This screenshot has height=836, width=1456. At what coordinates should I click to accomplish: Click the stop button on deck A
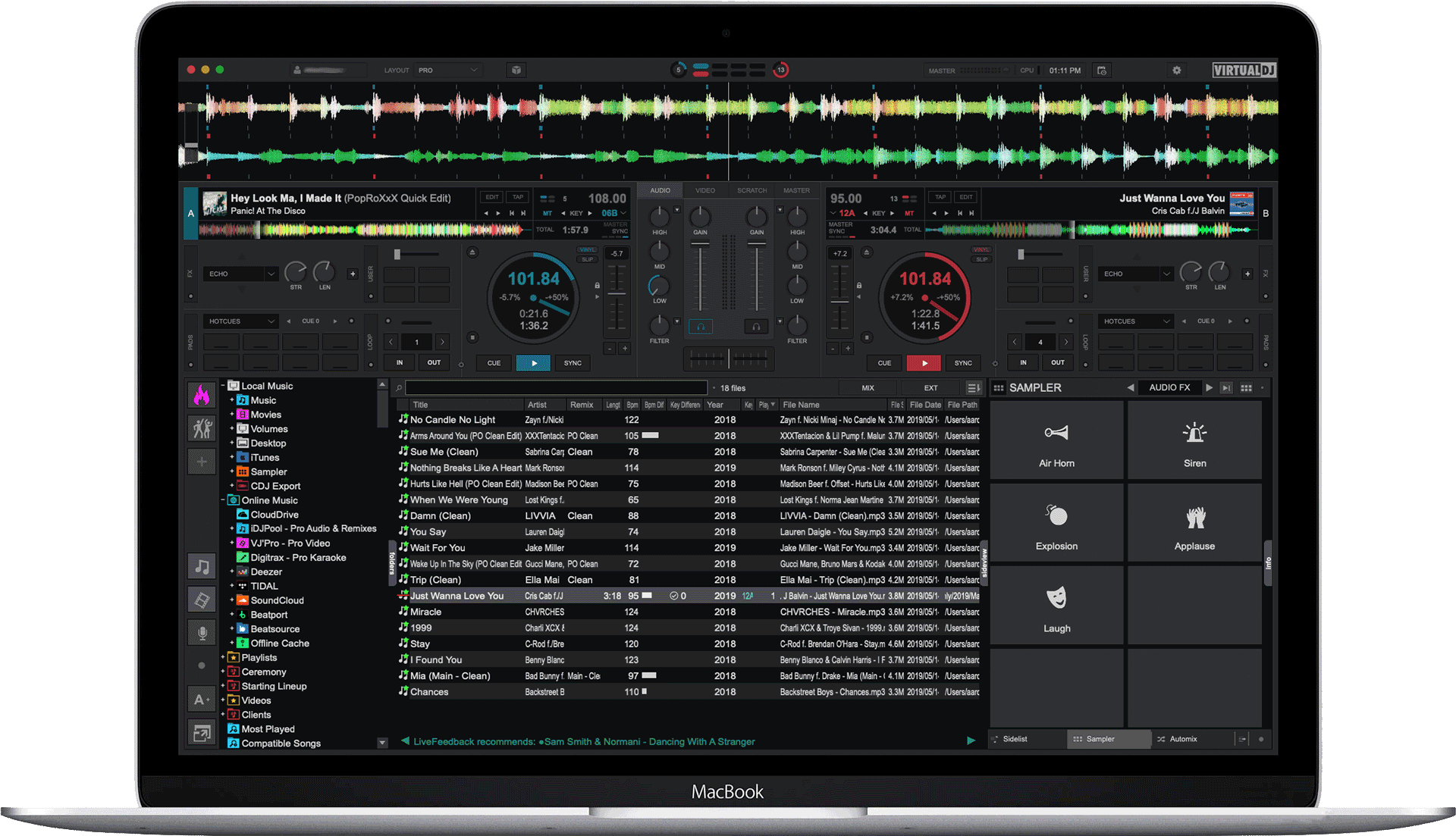coord(472,337)
